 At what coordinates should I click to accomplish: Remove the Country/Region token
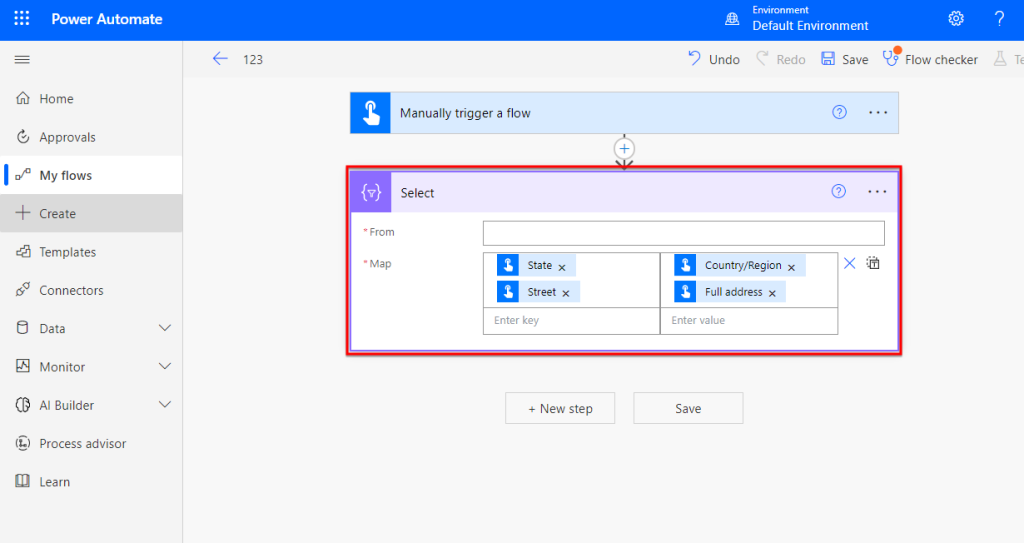pos(791,267)
